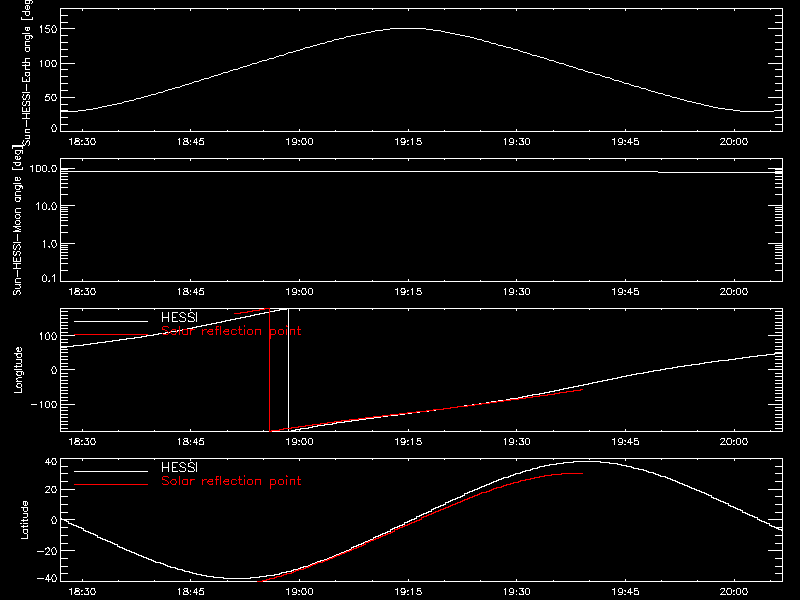The width and height of the screenshot is (800, 600).
Task: Click HESSI legend label in Longitude plot
Action: 179,318
